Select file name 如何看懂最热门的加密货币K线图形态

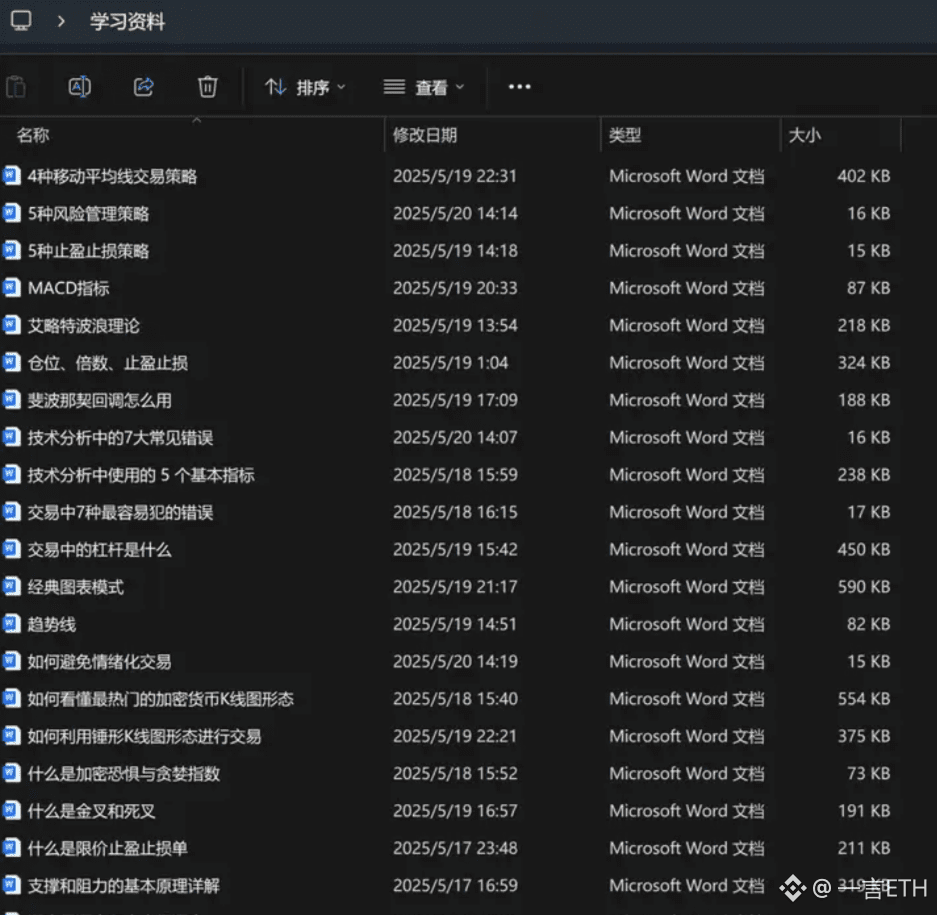click(161, 699)
